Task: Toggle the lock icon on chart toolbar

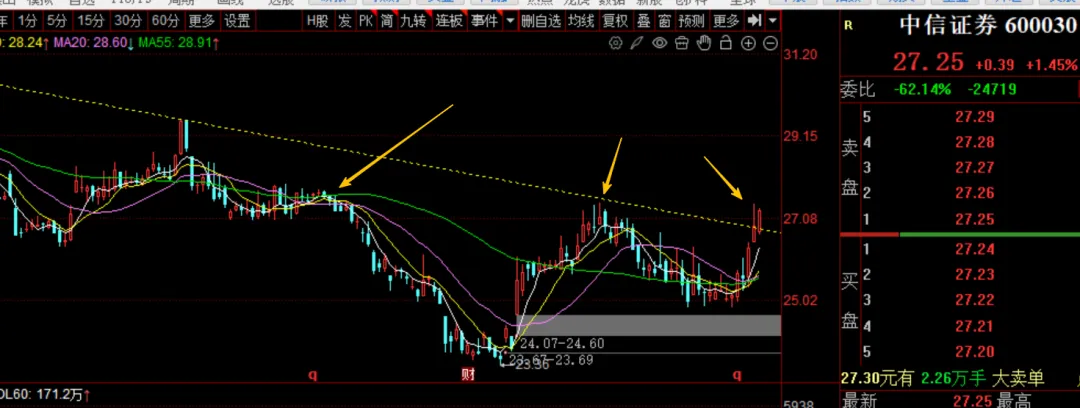Action: (725, 43)
